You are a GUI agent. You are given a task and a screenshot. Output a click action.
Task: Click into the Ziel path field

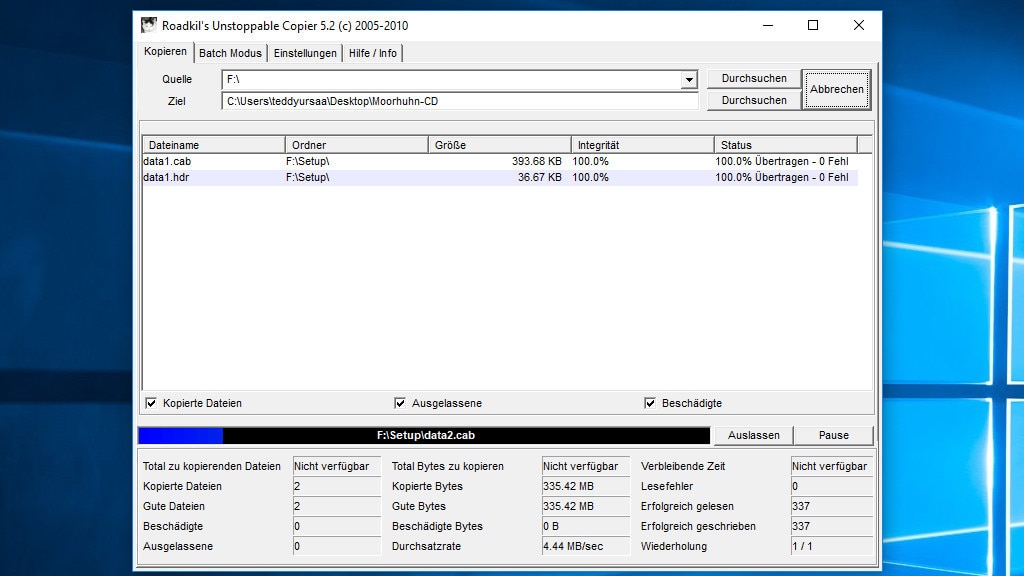point(460,101)
